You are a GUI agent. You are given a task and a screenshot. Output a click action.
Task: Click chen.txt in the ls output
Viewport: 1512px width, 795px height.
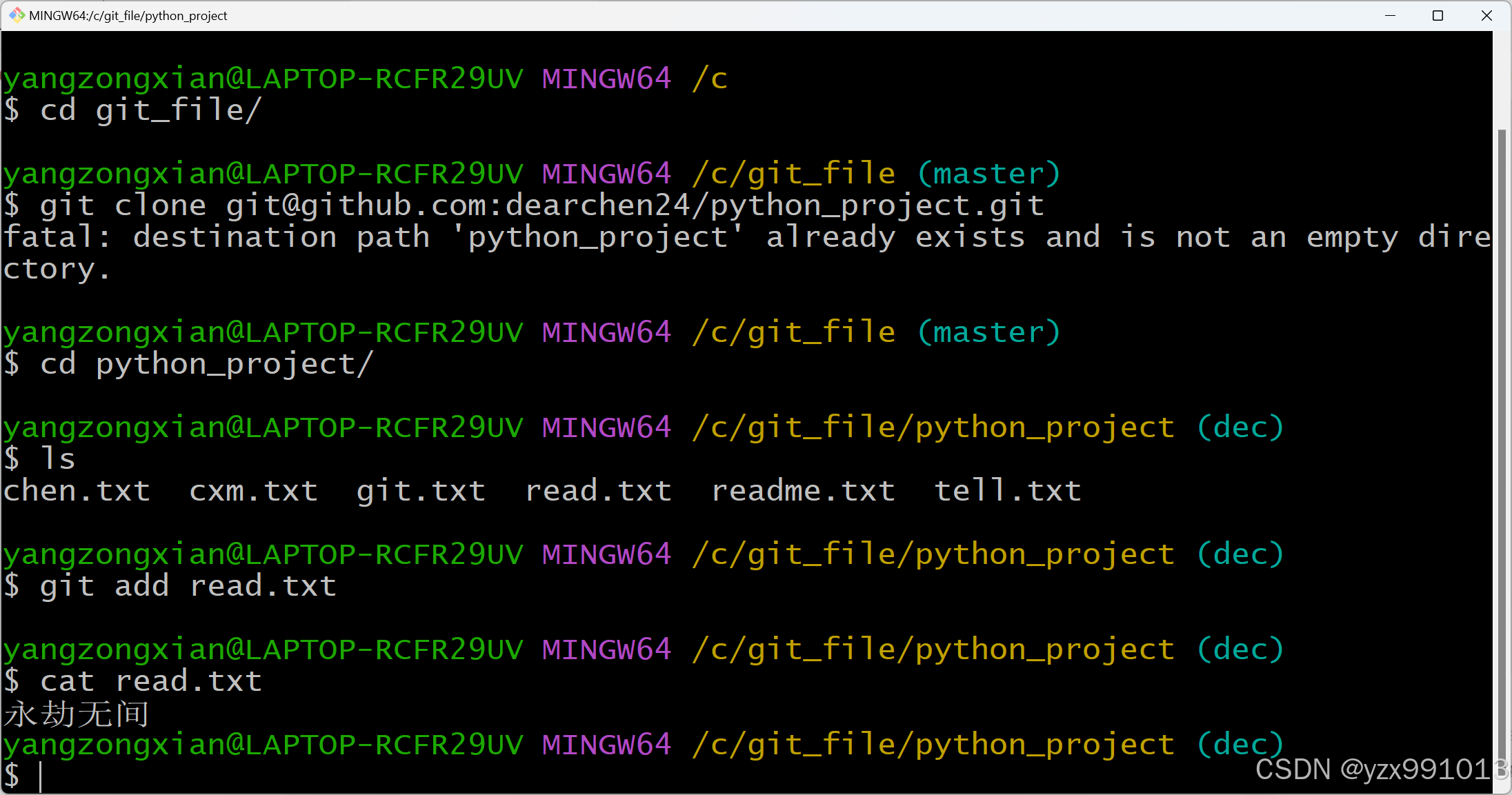tap(77, 491)
